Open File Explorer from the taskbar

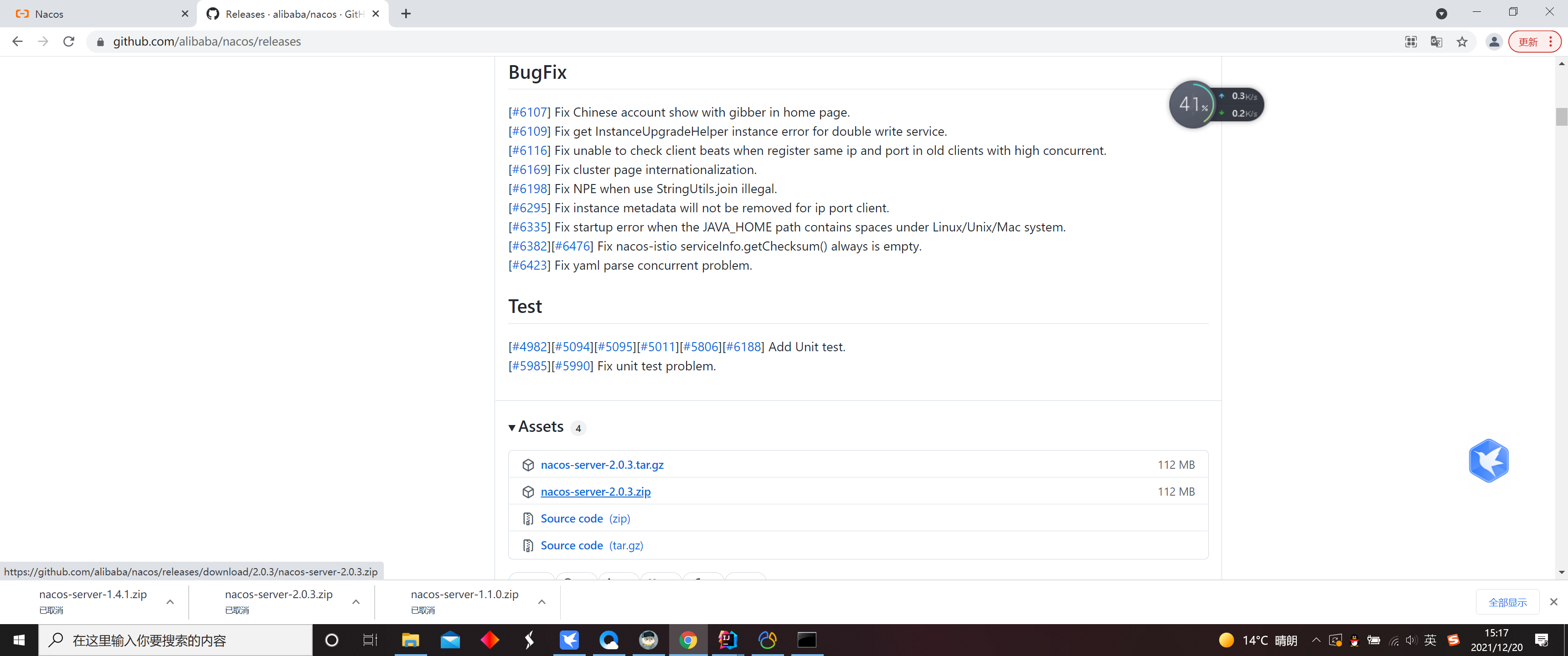click(x=410, y=640)
